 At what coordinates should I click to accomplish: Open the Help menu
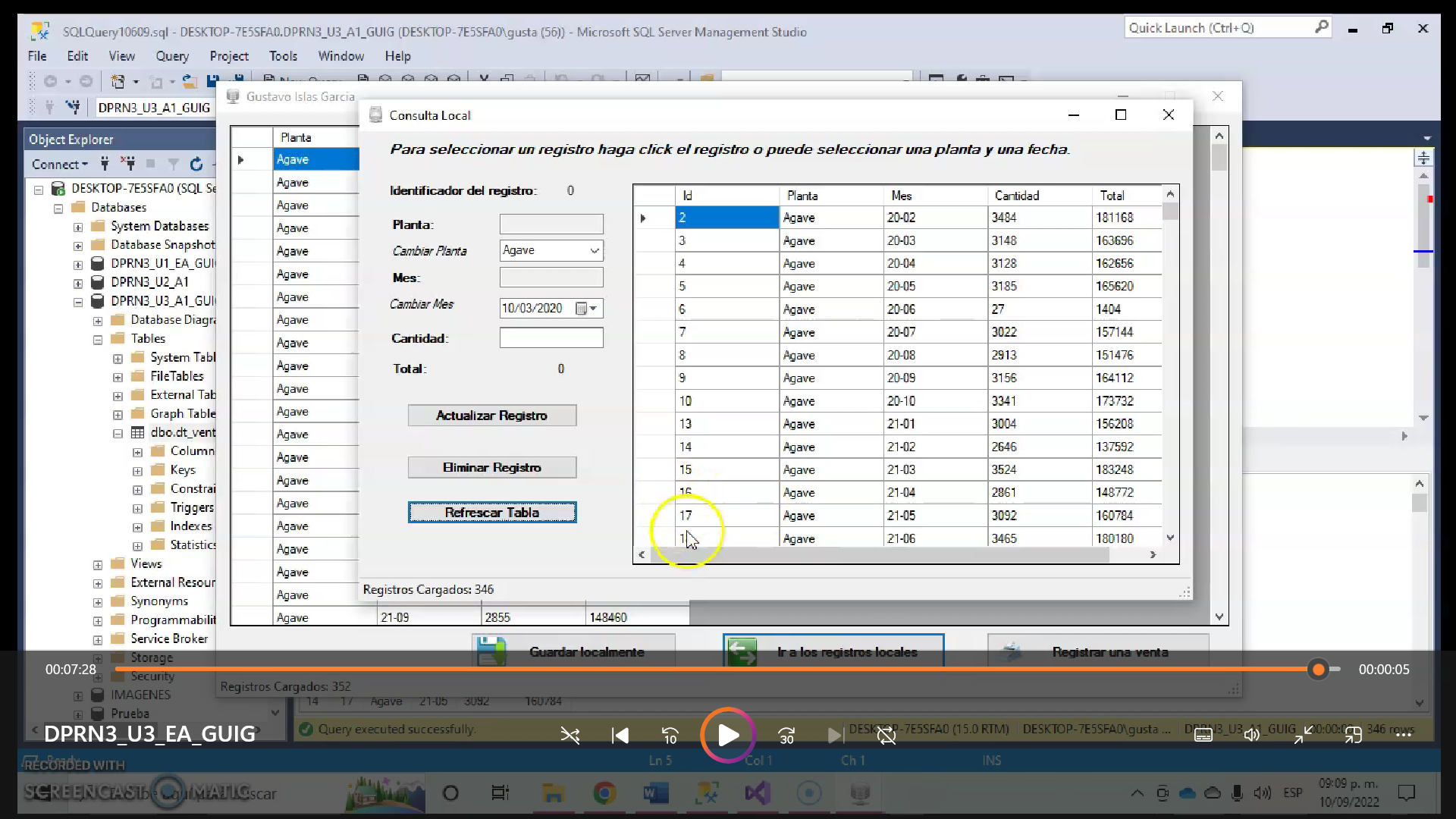[397, 56]
